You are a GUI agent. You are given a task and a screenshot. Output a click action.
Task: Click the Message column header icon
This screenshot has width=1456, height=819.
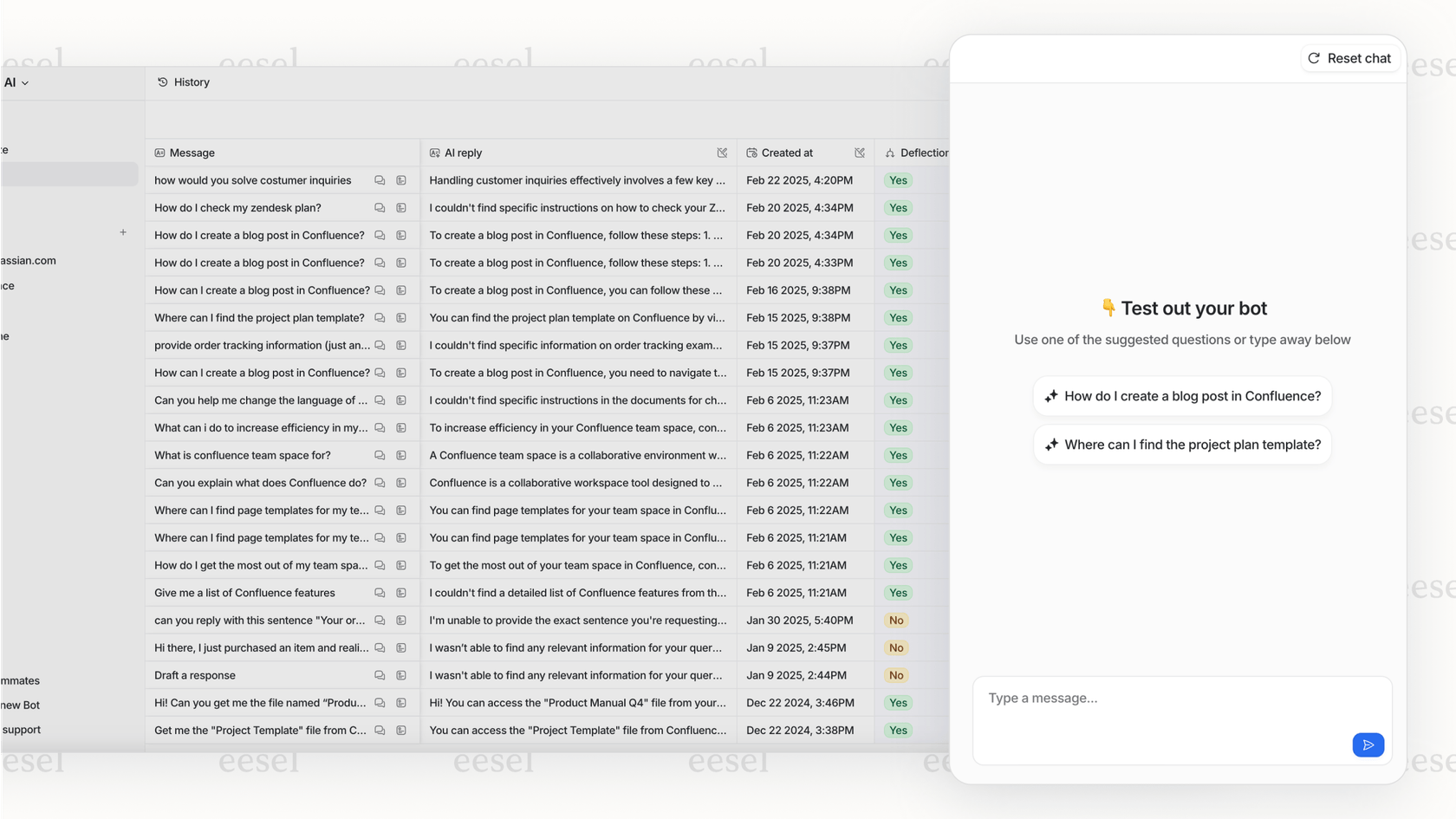159,153
